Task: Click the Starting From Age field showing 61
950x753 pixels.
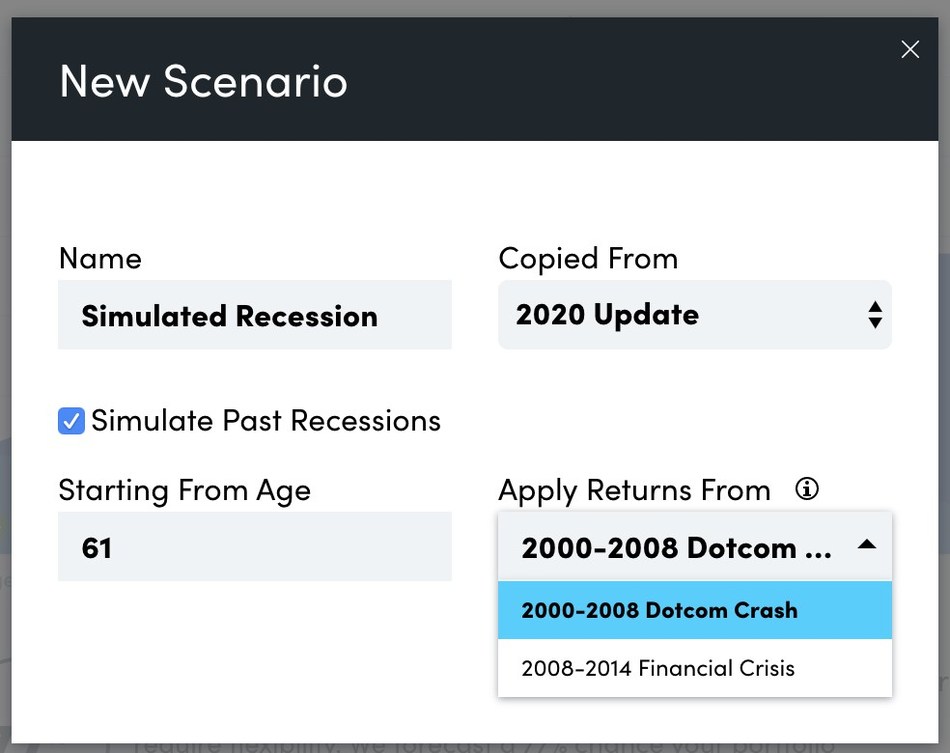Action: [x=254, y=546]
